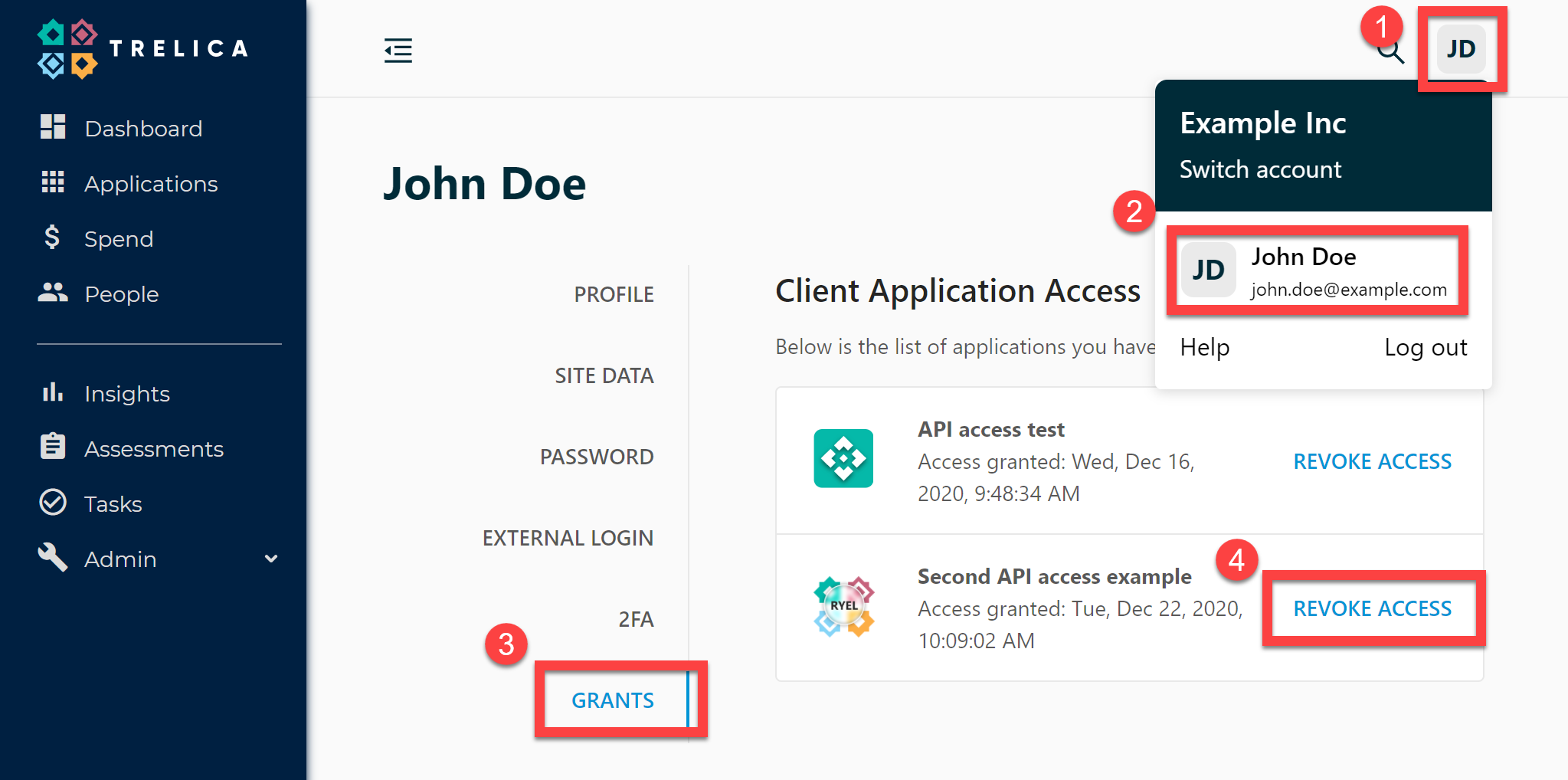This screenshot has height=780, width=1568.
Task: Click the Applications grid icon
Action: coord(53,182)
